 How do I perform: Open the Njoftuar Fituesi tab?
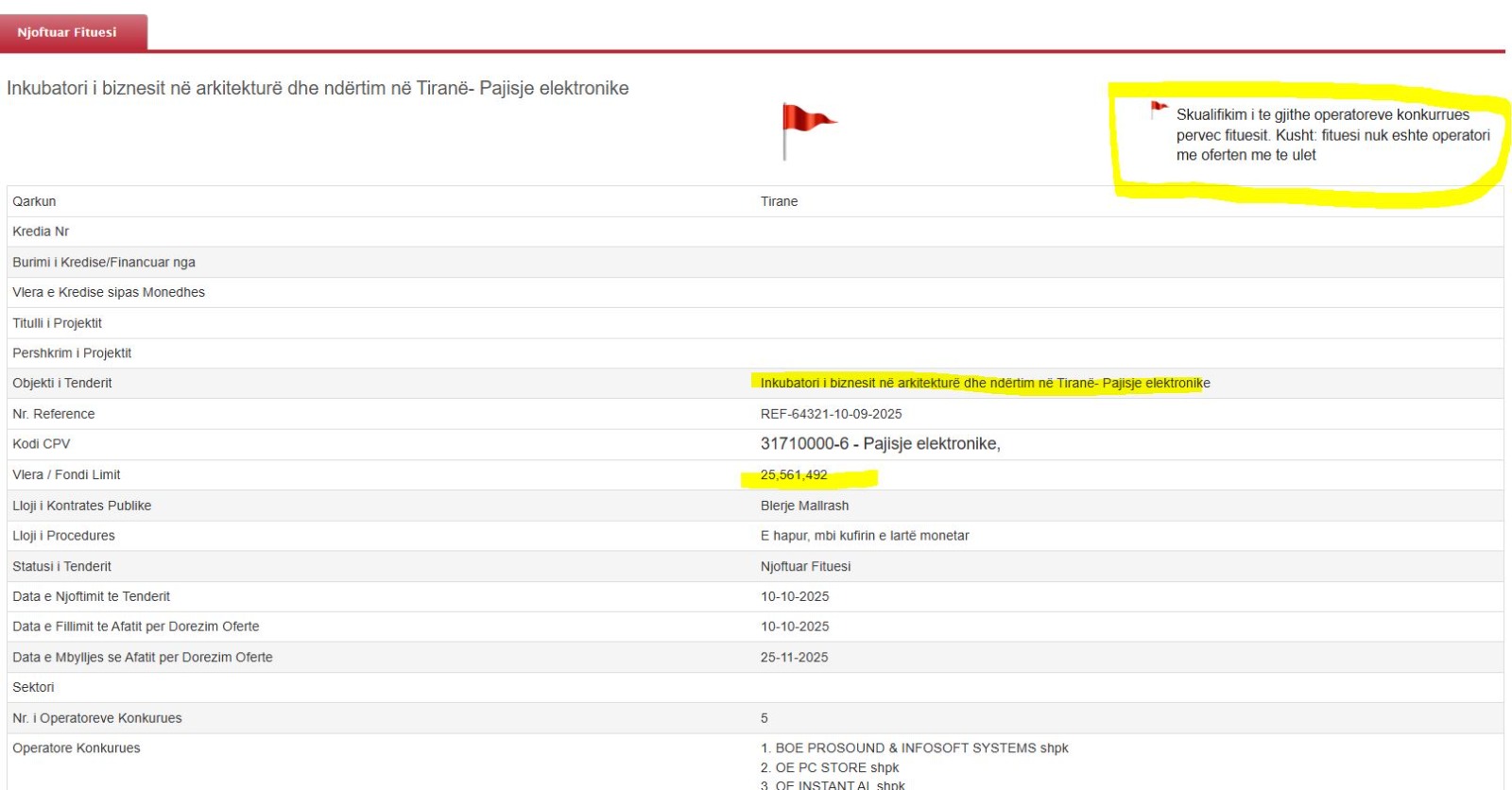pyautogui.click(x=67, y=32)
